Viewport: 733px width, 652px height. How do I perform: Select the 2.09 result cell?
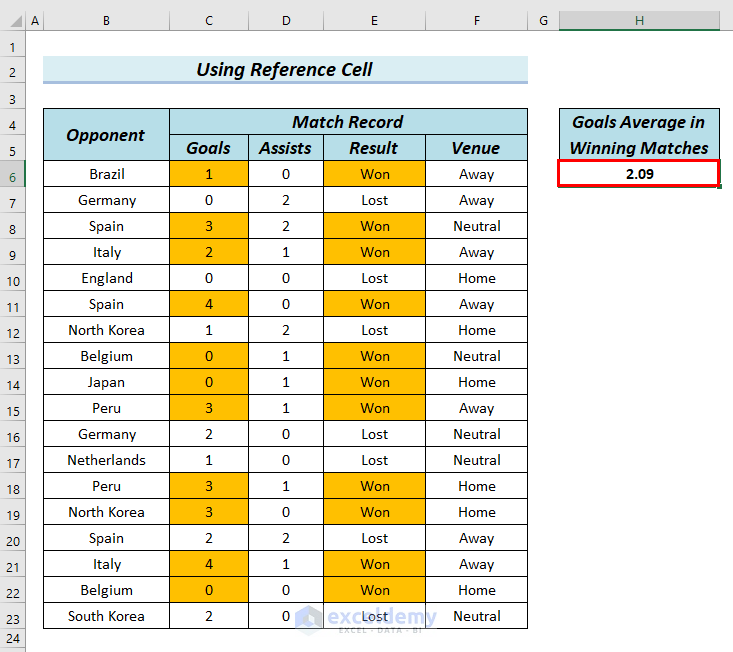(639, 174)
